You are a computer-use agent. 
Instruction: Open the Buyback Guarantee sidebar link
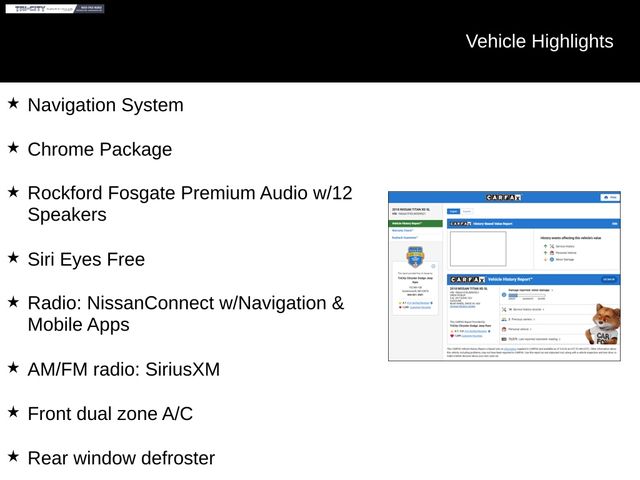(405, 238)
